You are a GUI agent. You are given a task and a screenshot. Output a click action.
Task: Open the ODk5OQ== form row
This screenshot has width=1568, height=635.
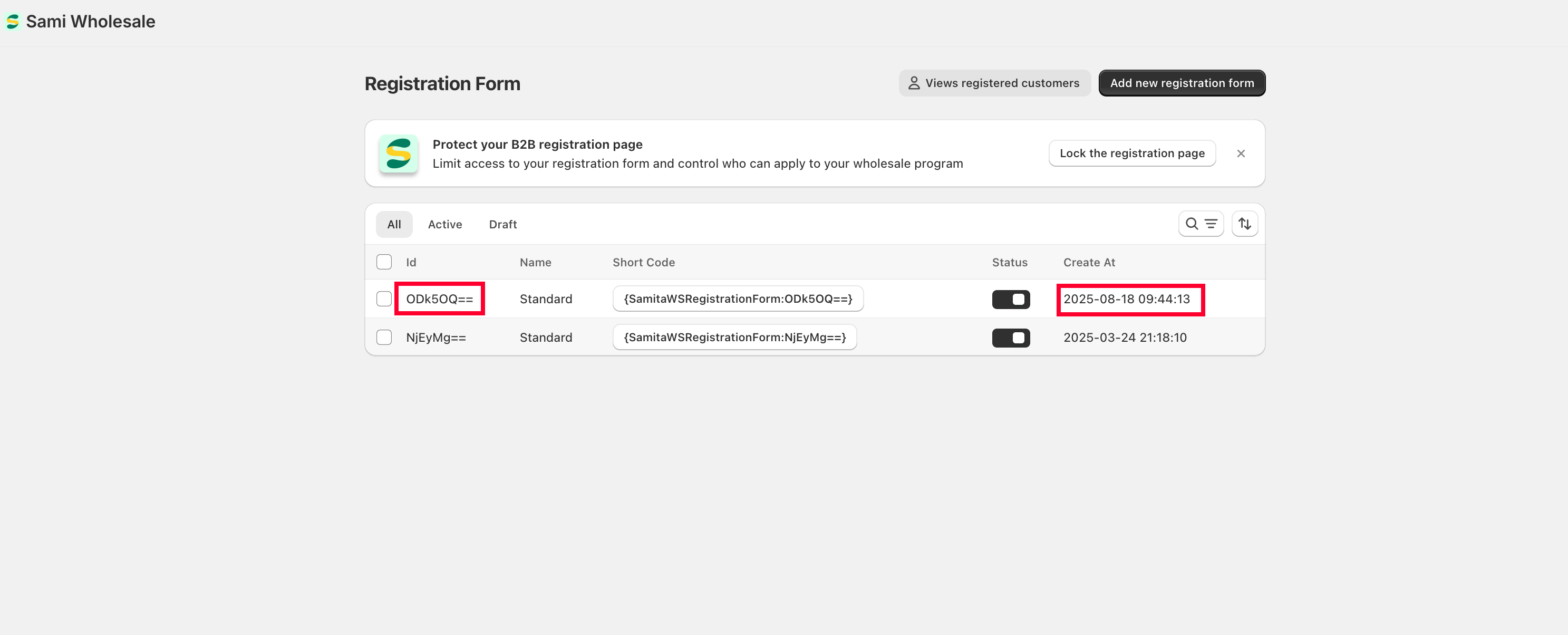(x=439, y=299)
